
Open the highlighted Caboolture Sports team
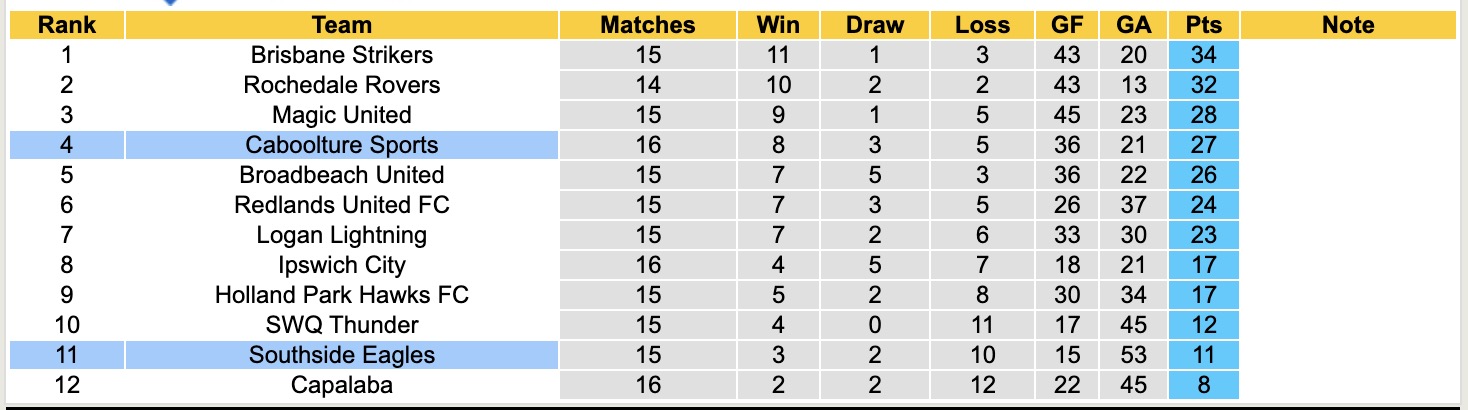pyautogui.click(x=342, y=145)
